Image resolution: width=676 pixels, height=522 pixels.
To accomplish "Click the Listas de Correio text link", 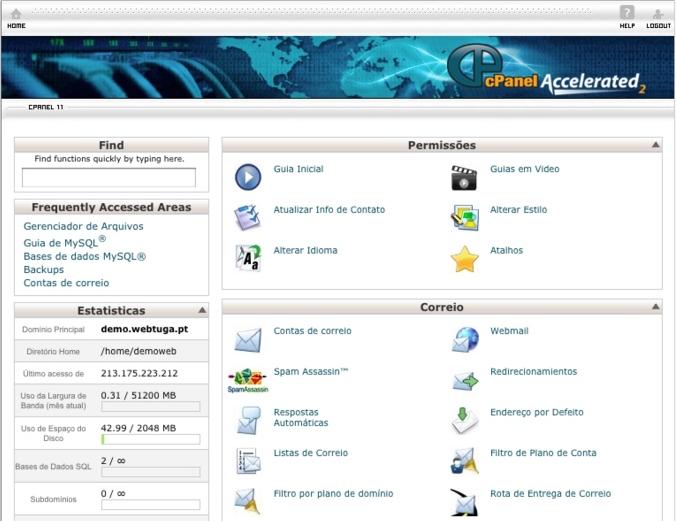I will (x=310, y=453).
